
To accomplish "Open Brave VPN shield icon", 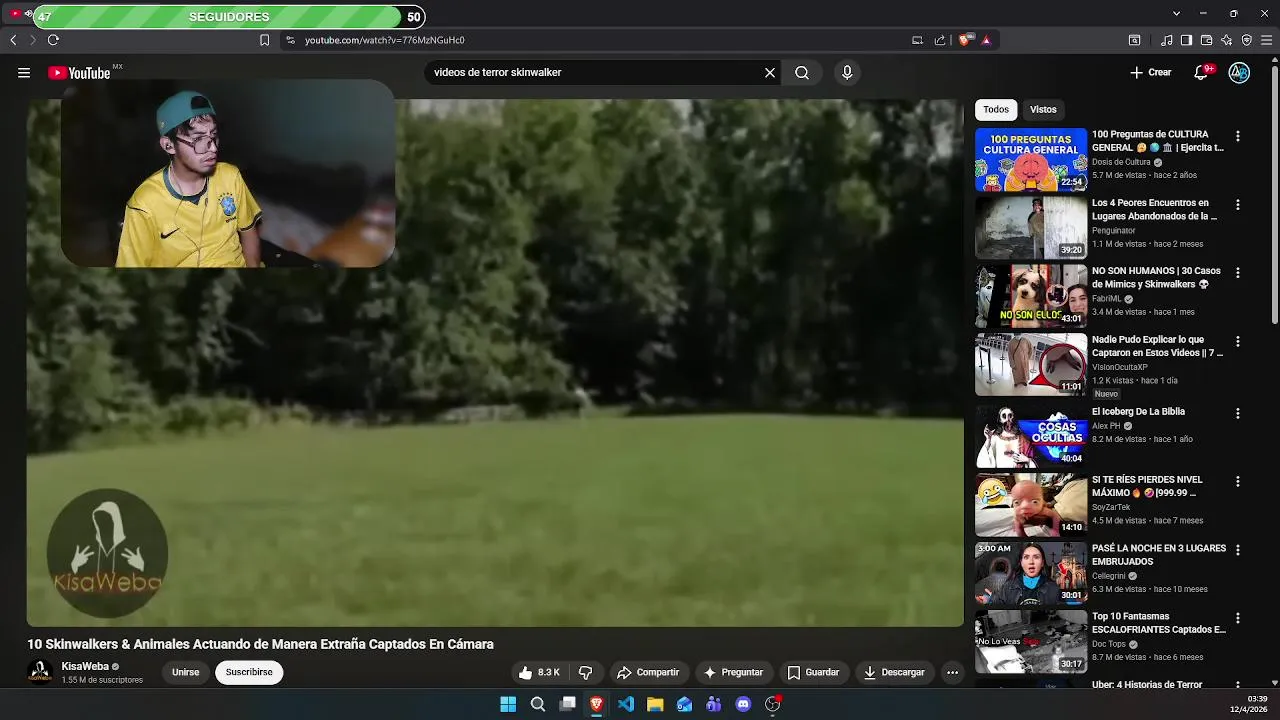I will click(1246, 40).
